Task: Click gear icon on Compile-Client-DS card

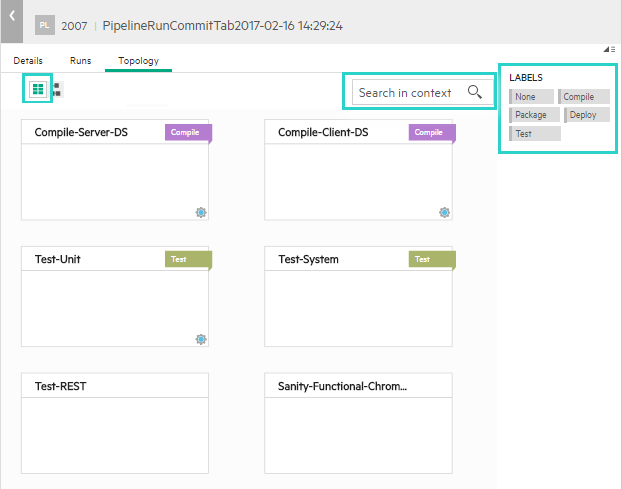Action: [x=445, y=212]
